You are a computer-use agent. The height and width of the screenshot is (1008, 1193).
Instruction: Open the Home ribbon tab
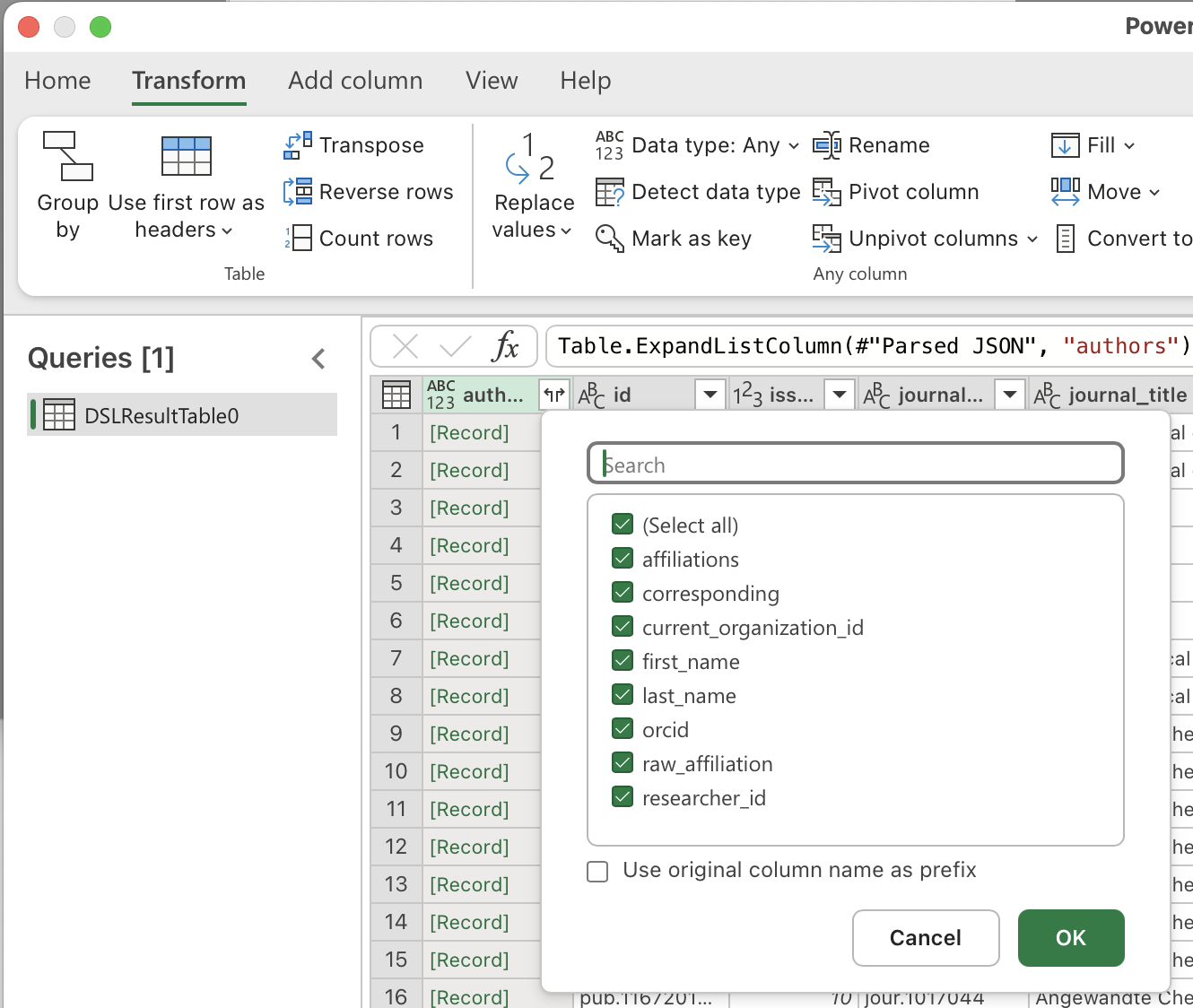coord(57,81)
